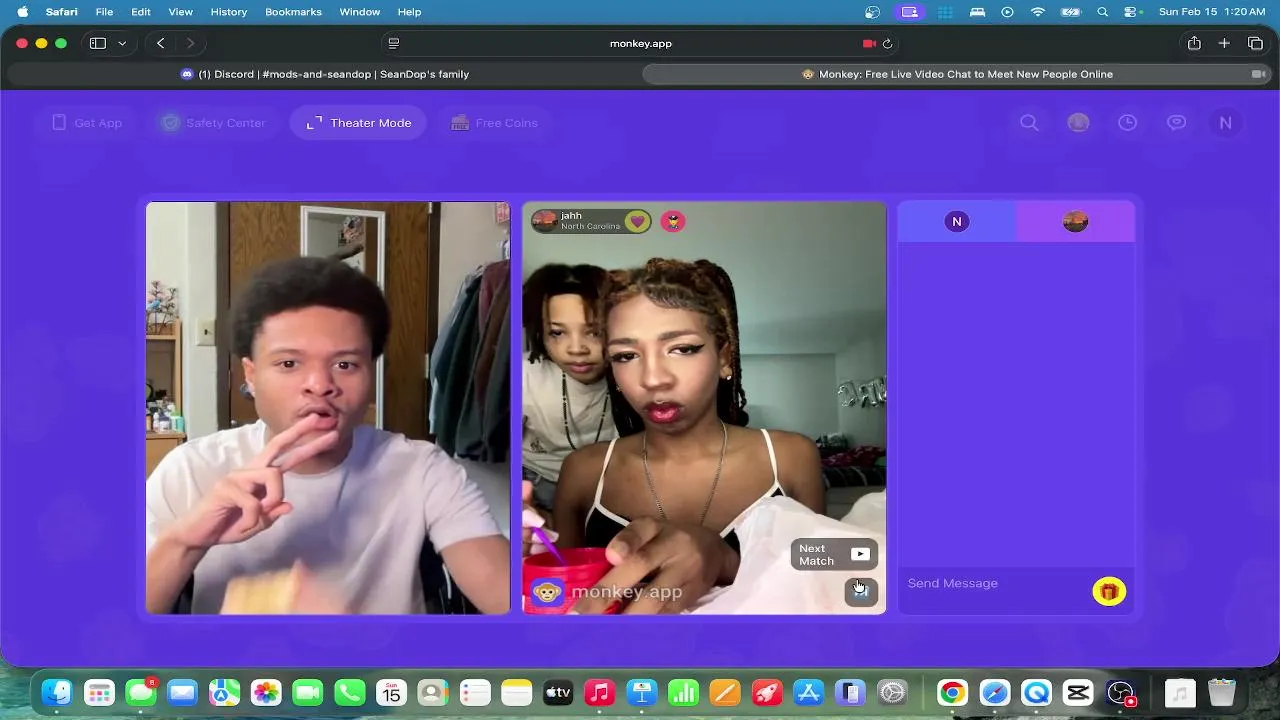Click the search icon in Monkey header
This screenshot has width=1280, height=720.
click(x=1029, y=123)
